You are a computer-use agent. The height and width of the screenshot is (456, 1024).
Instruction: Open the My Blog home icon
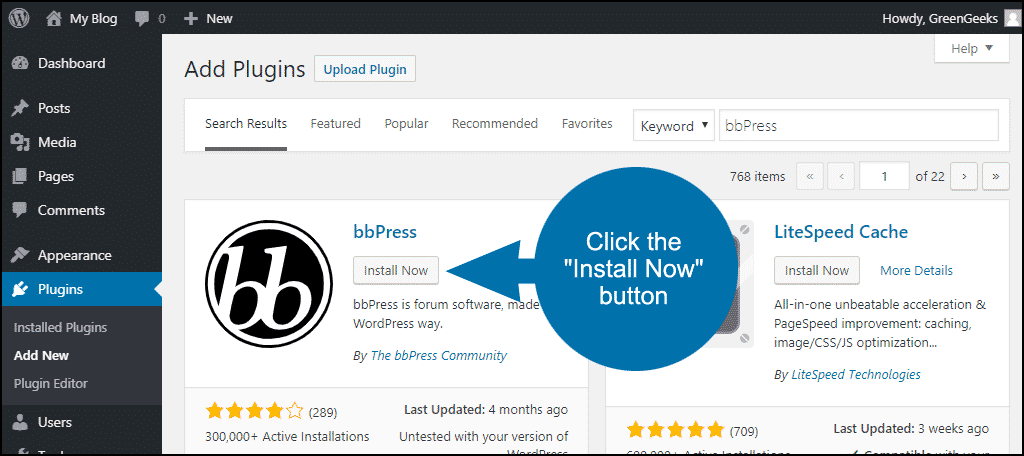tap(54, 19)
